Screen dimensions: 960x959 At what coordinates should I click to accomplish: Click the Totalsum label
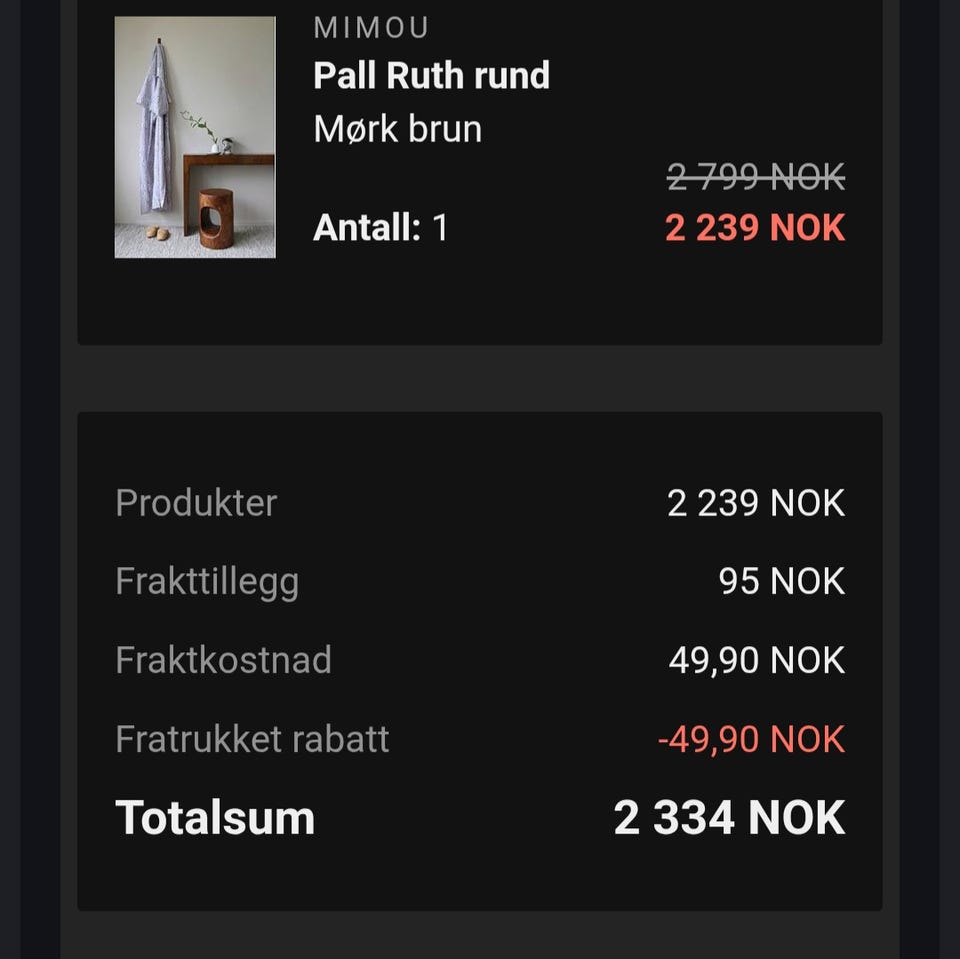(x=215, y=818)
